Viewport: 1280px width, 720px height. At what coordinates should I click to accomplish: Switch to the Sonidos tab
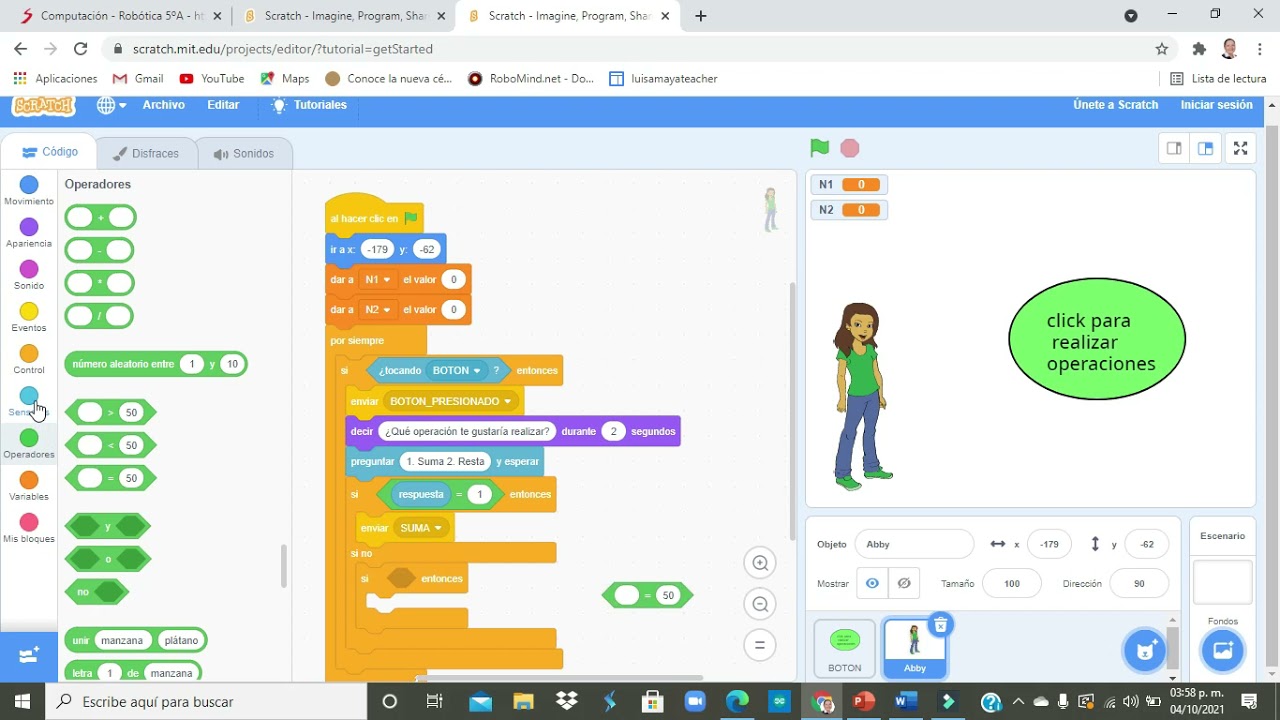pos(244,153)
